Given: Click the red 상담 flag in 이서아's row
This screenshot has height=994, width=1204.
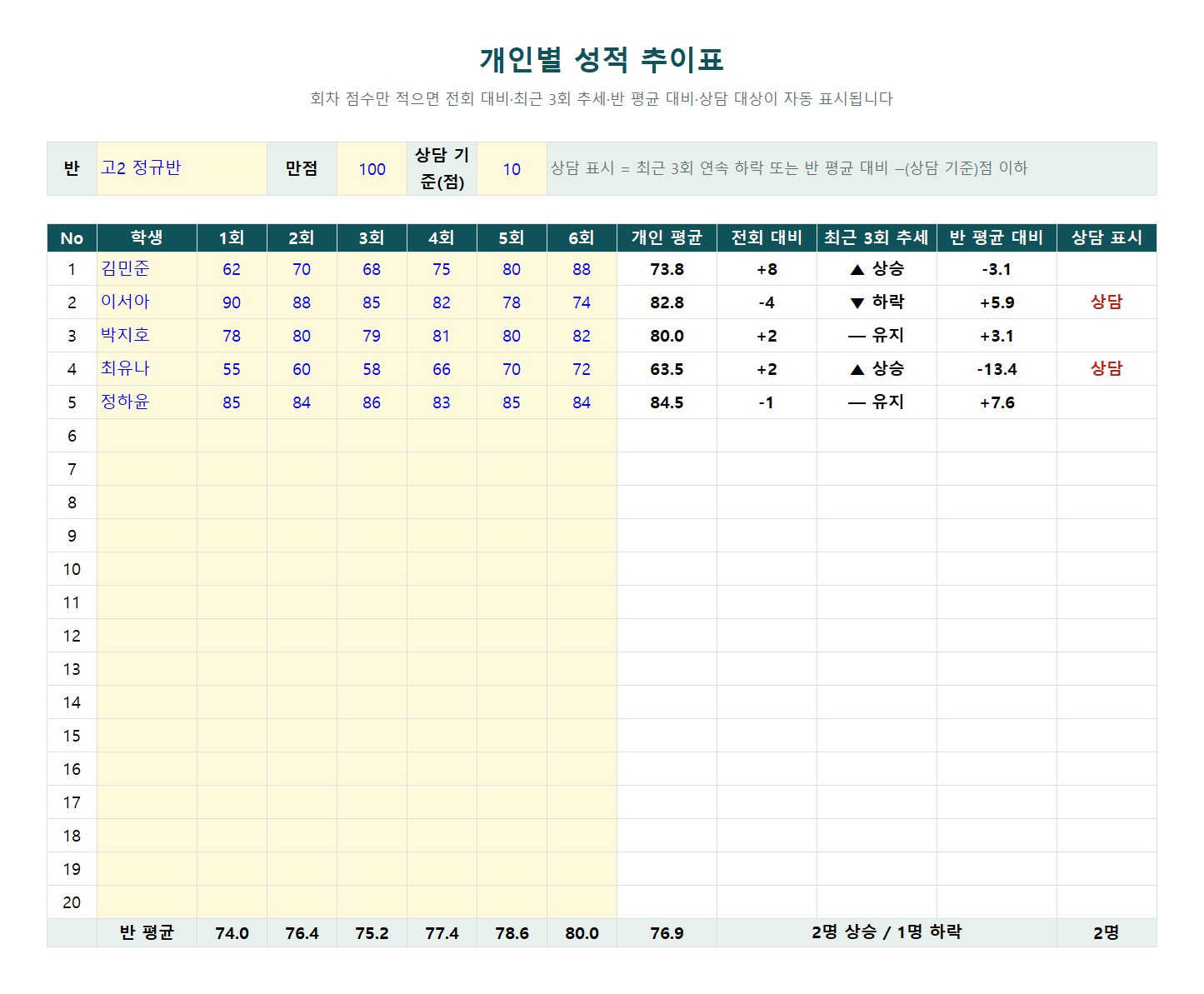Looking at the screenshot, I should coord(1107,302).
